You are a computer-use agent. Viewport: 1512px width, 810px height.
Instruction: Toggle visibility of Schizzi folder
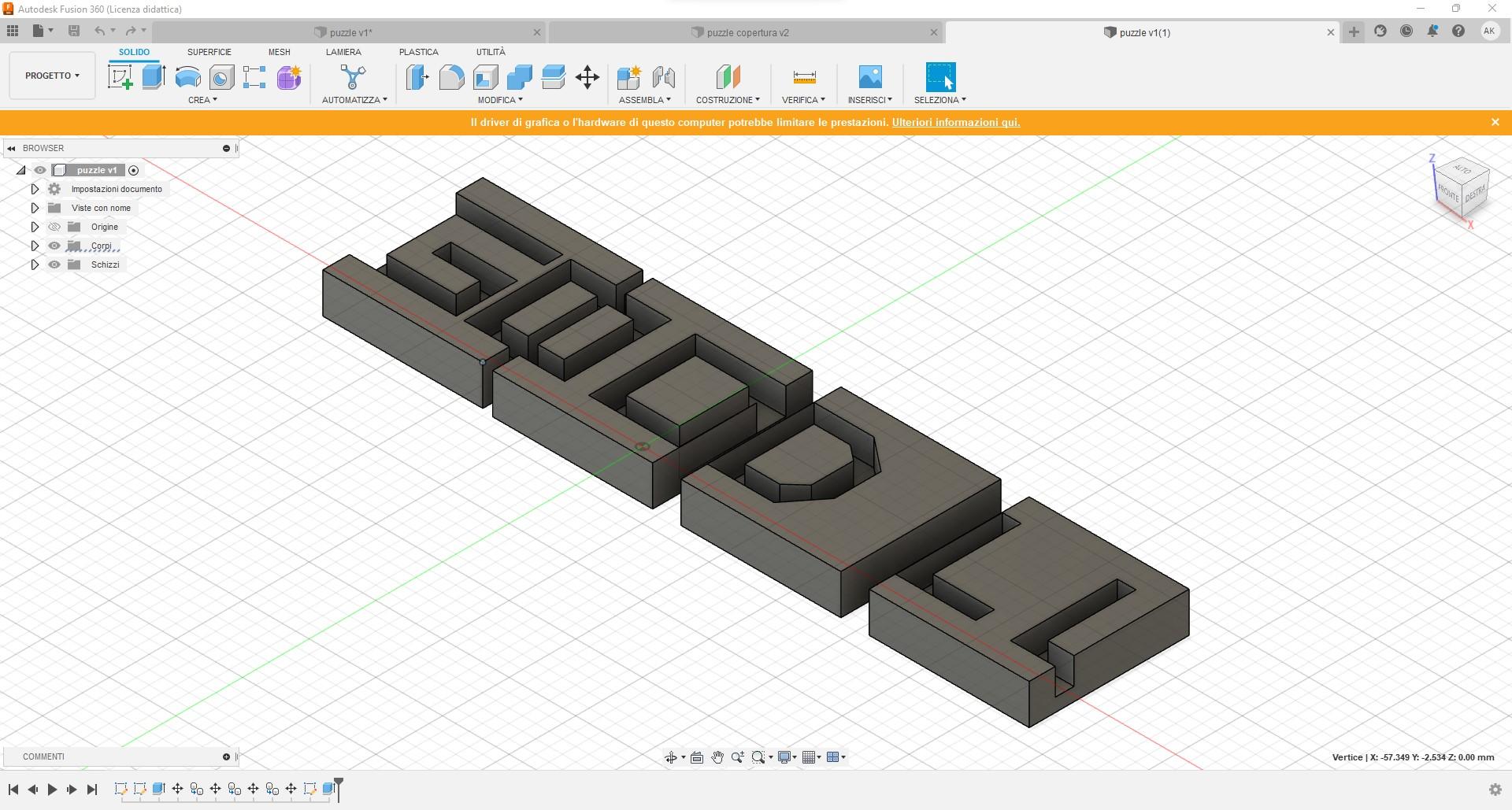(x=54, y=264)
